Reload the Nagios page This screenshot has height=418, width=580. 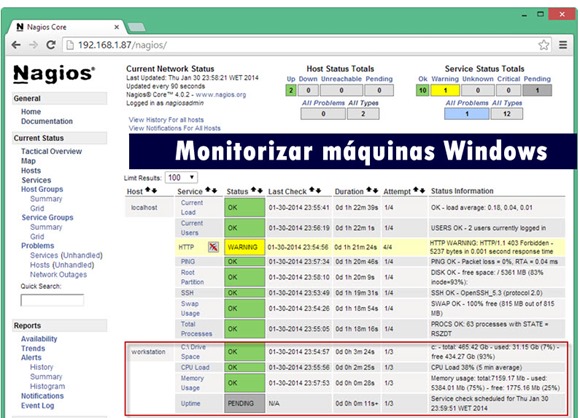[51, 45]
